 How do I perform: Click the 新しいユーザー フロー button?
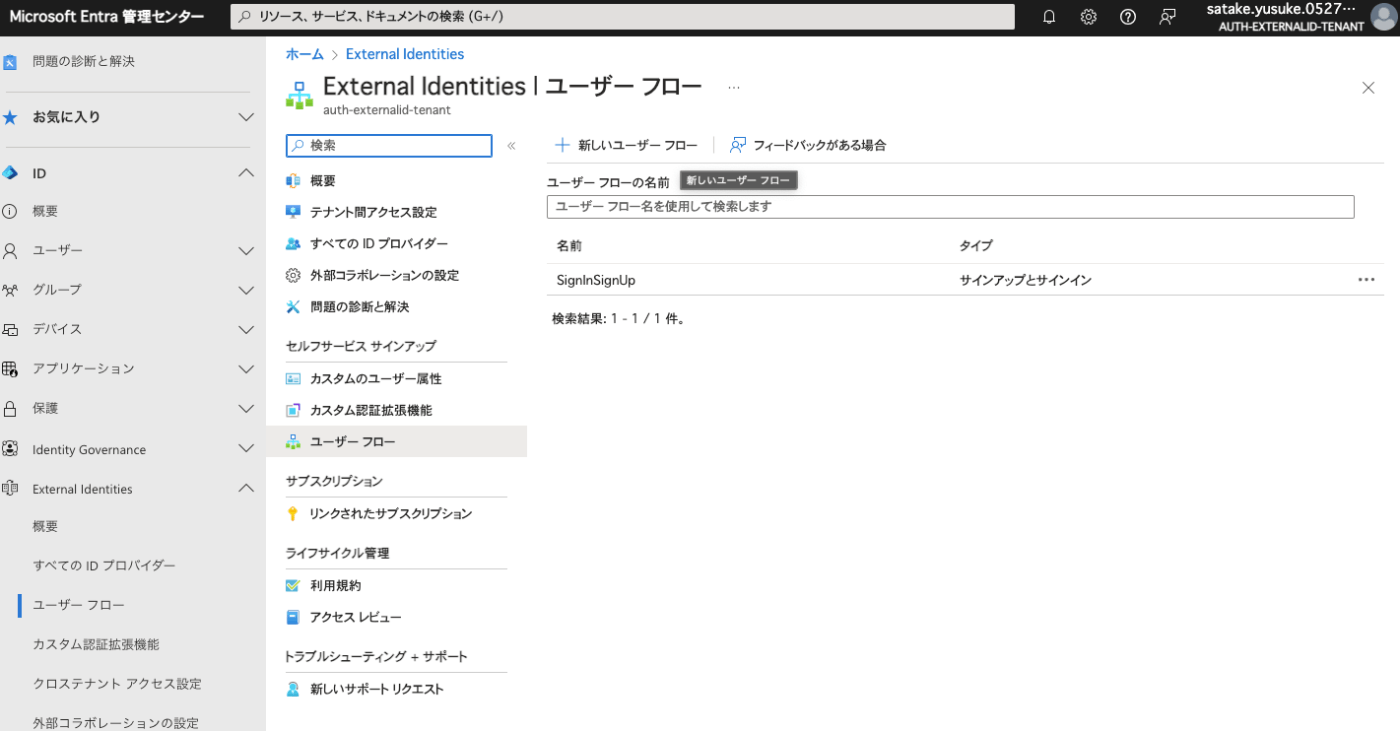(x=626, y=145)
